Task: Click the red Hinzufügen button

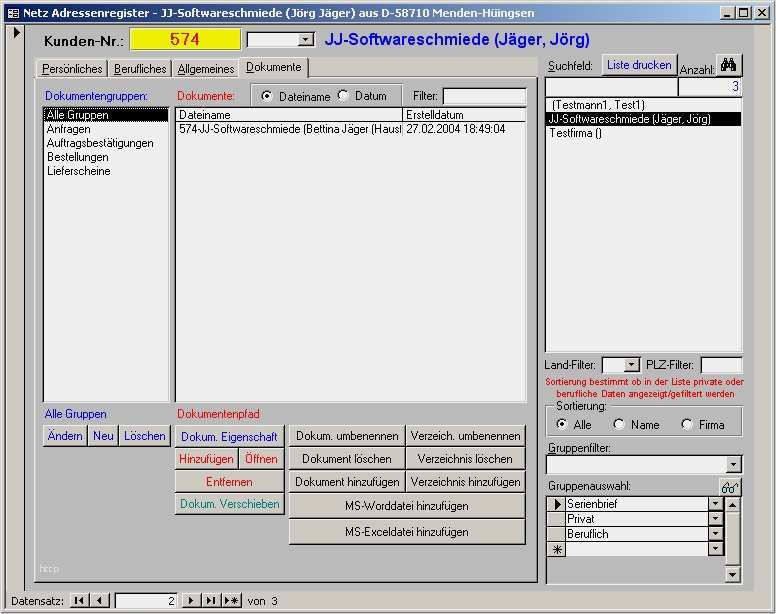Action: pos(206,459)
